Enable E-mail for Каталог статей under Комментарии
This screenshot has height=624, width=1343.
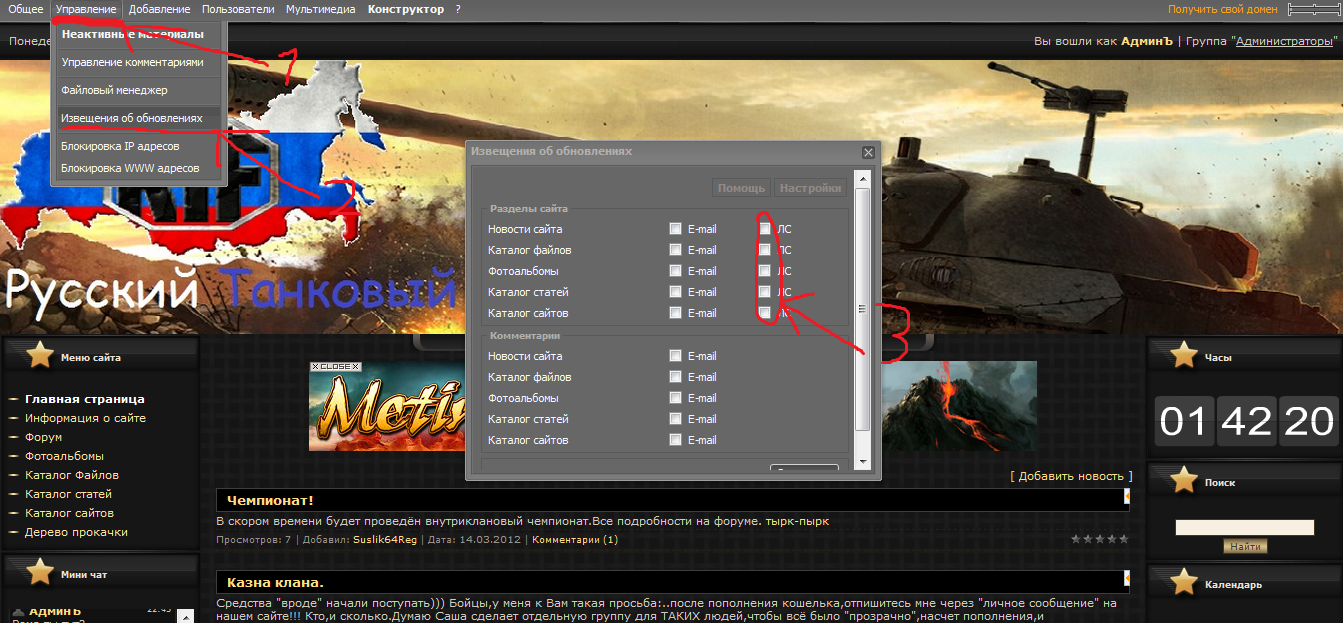point(675,419)
